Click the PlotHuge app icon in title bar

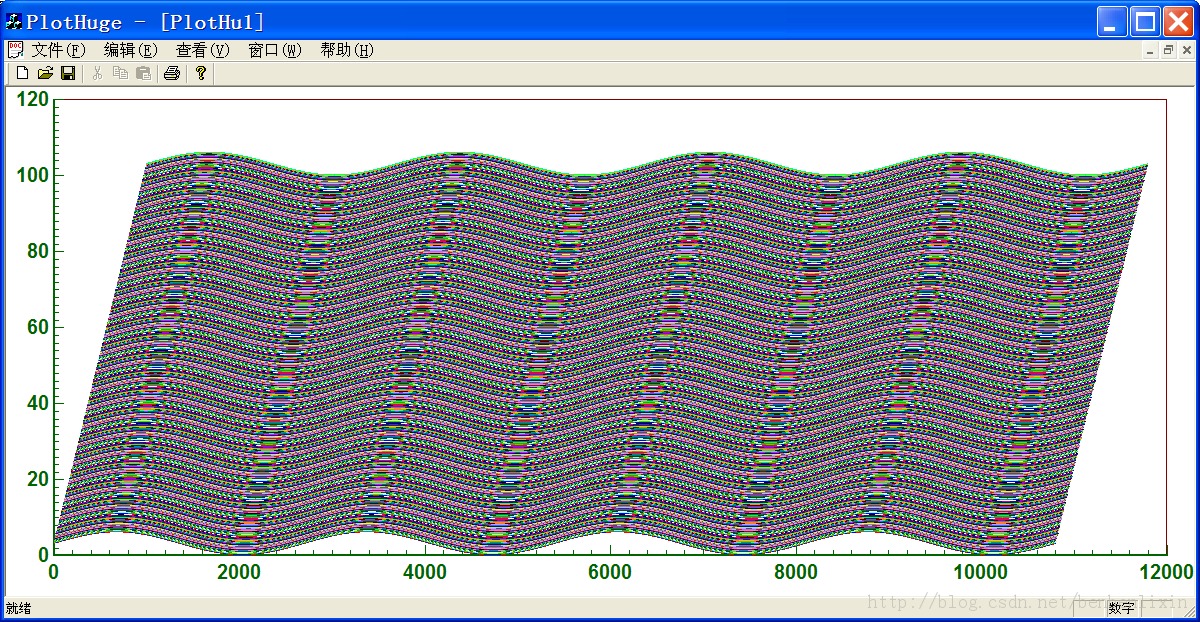[x=14, y=21]
